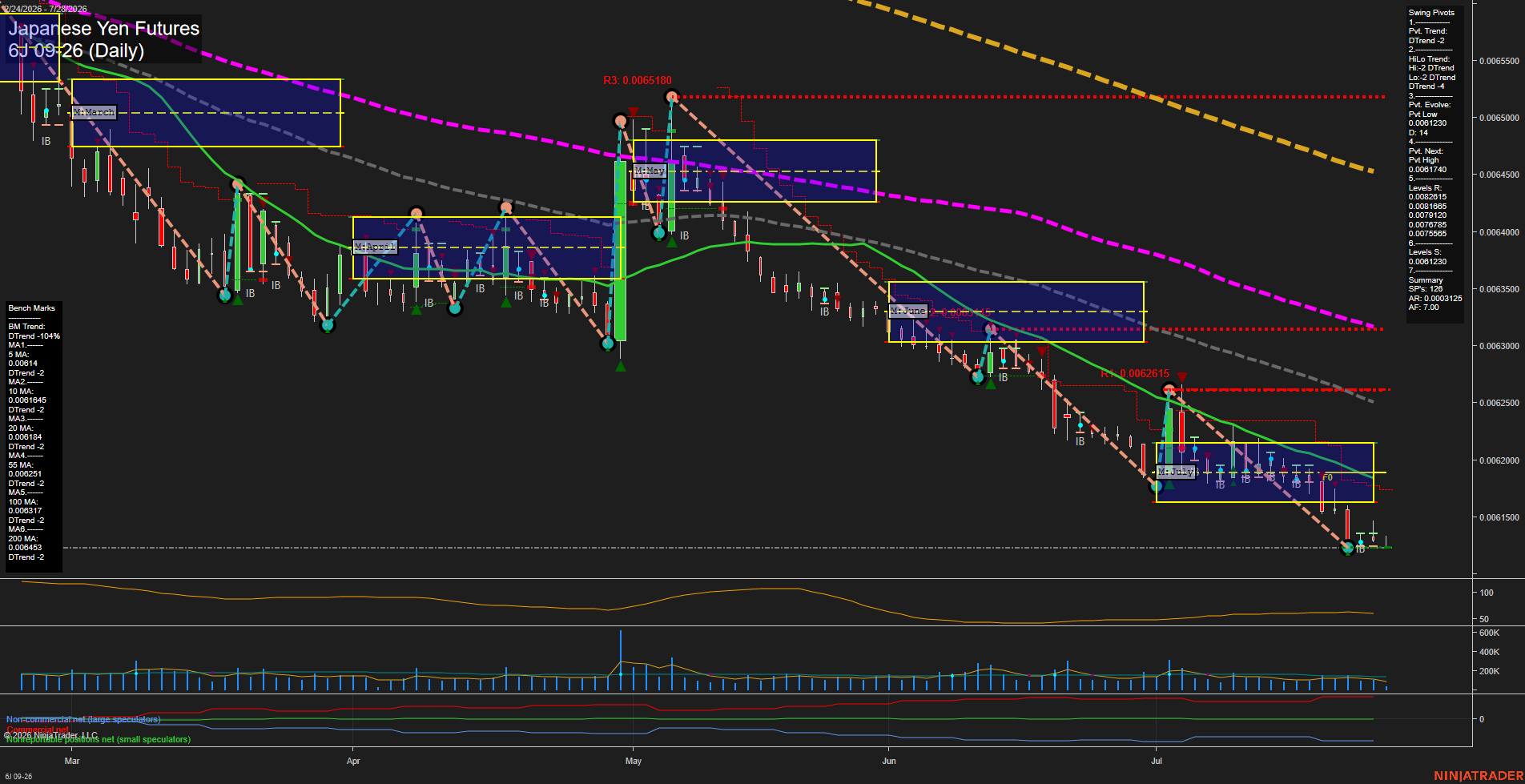The height and width of the screenshot is (784, 1525).
Task: Click the "Nonreportable positions net (small speculators)" legend
Action: tap(99, 740)
